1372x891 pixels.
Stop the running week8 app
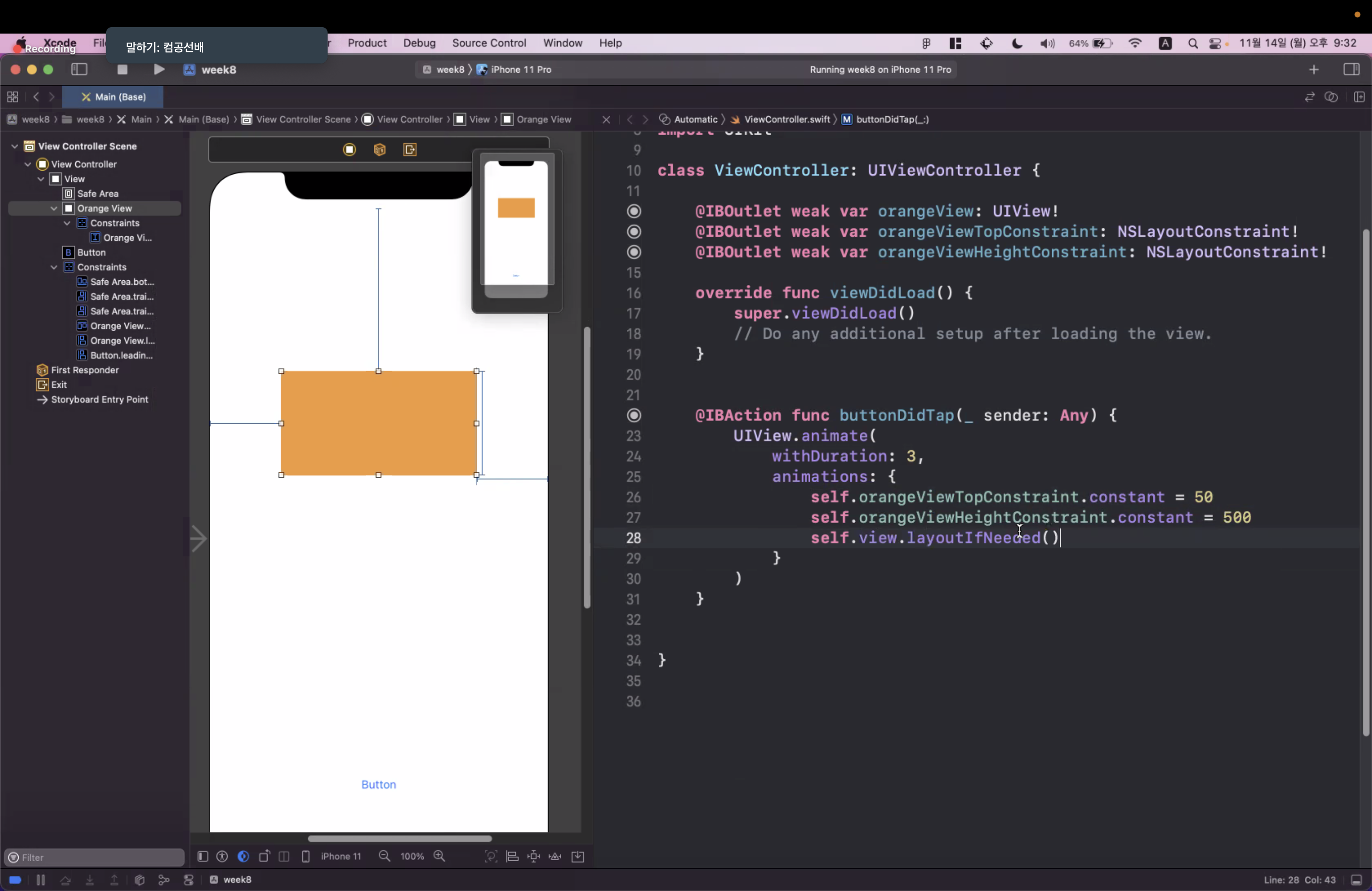coord(122,70)
